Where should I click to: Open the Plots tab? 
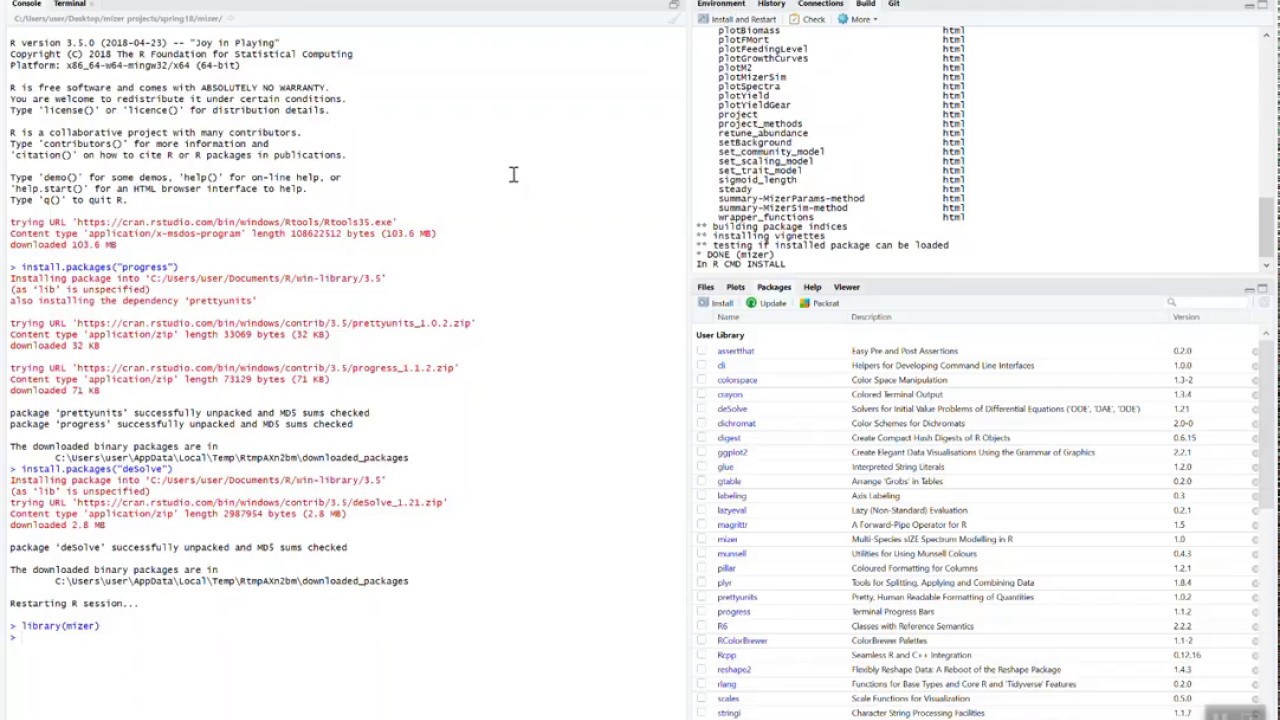coord(735,288)
